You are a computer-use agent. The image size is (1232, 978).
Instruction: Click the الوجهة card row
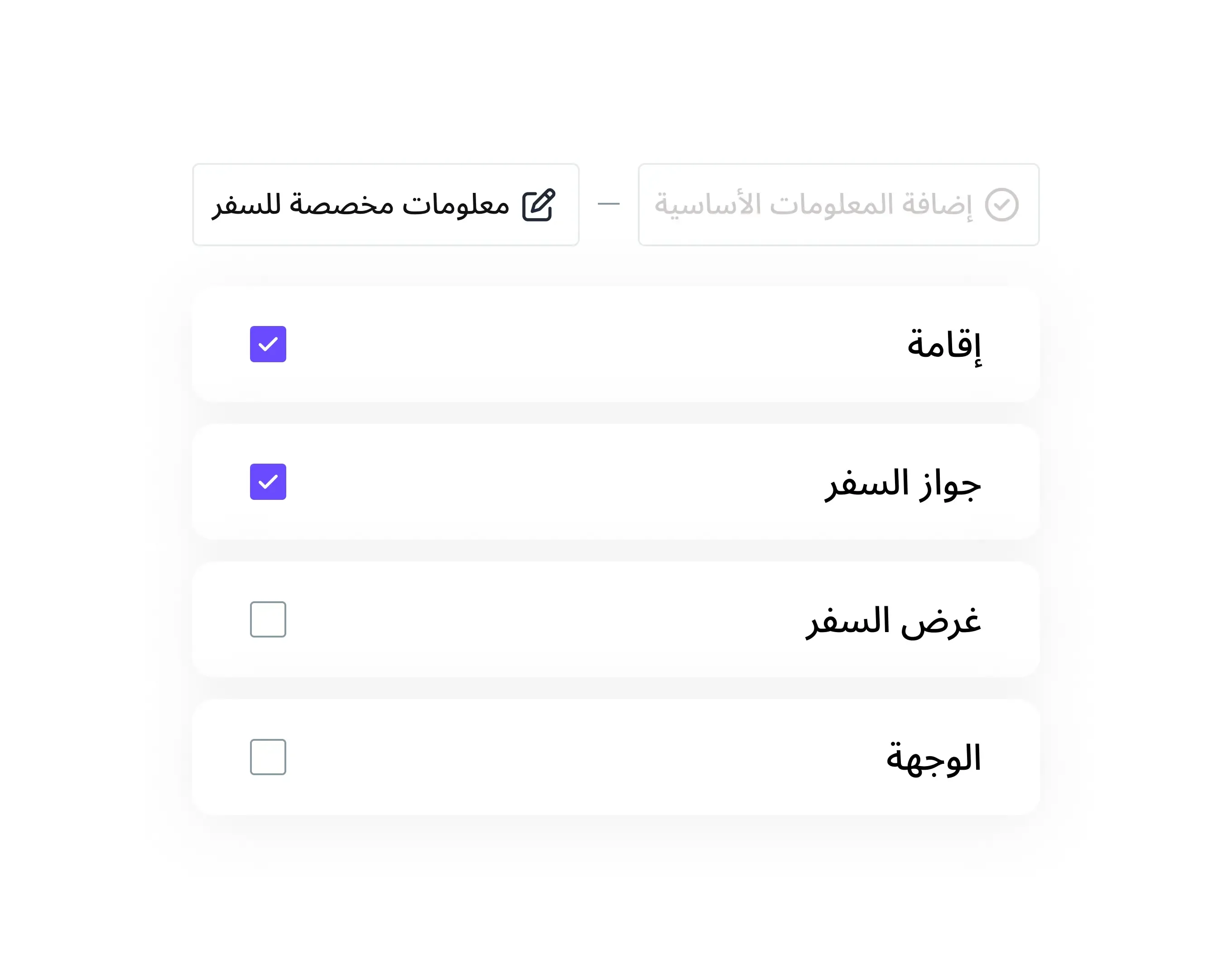(616, 757)
